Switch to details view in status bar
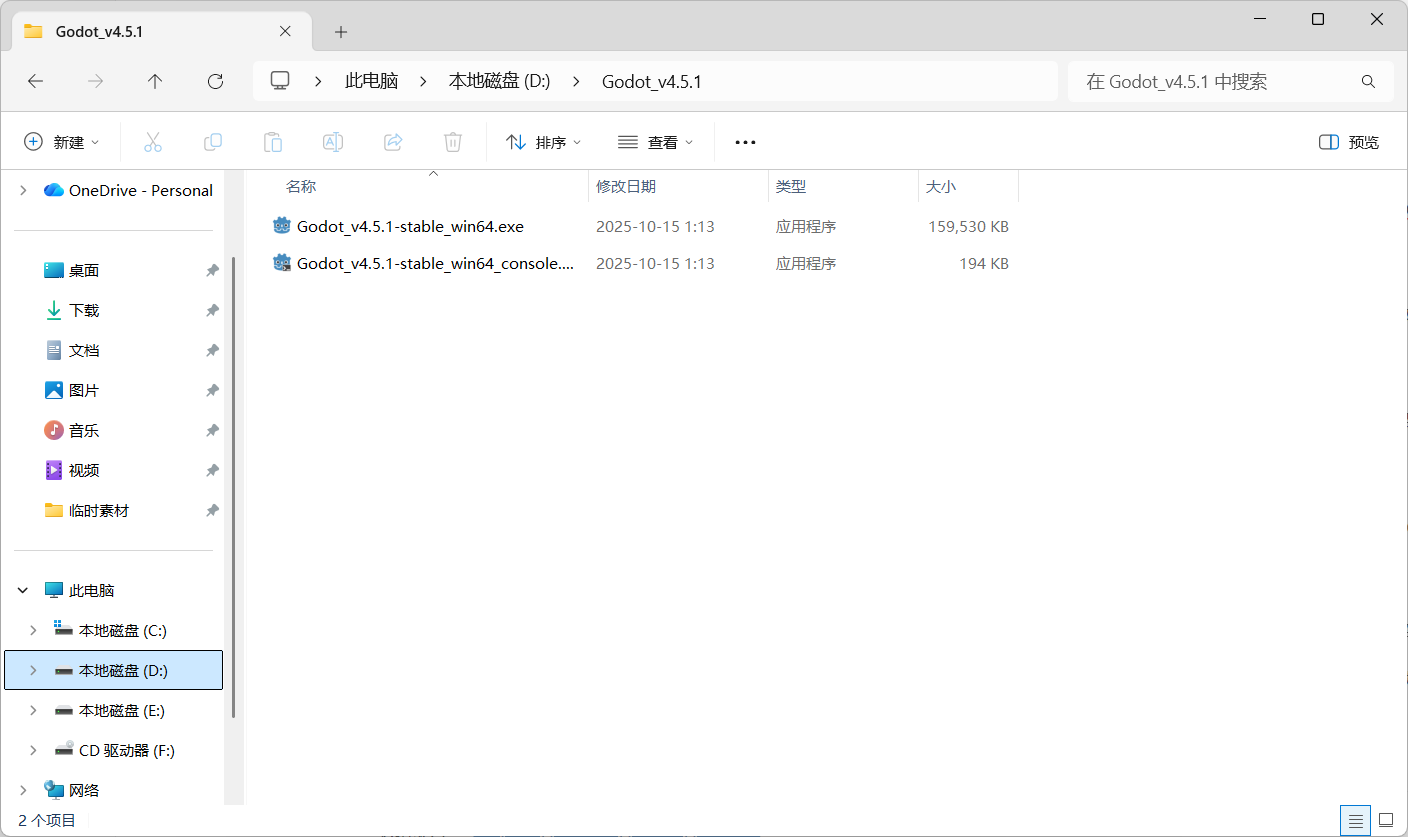The height and width of the screenshot is (837, 1408). pyautogui.click(x=1356, y=821)
